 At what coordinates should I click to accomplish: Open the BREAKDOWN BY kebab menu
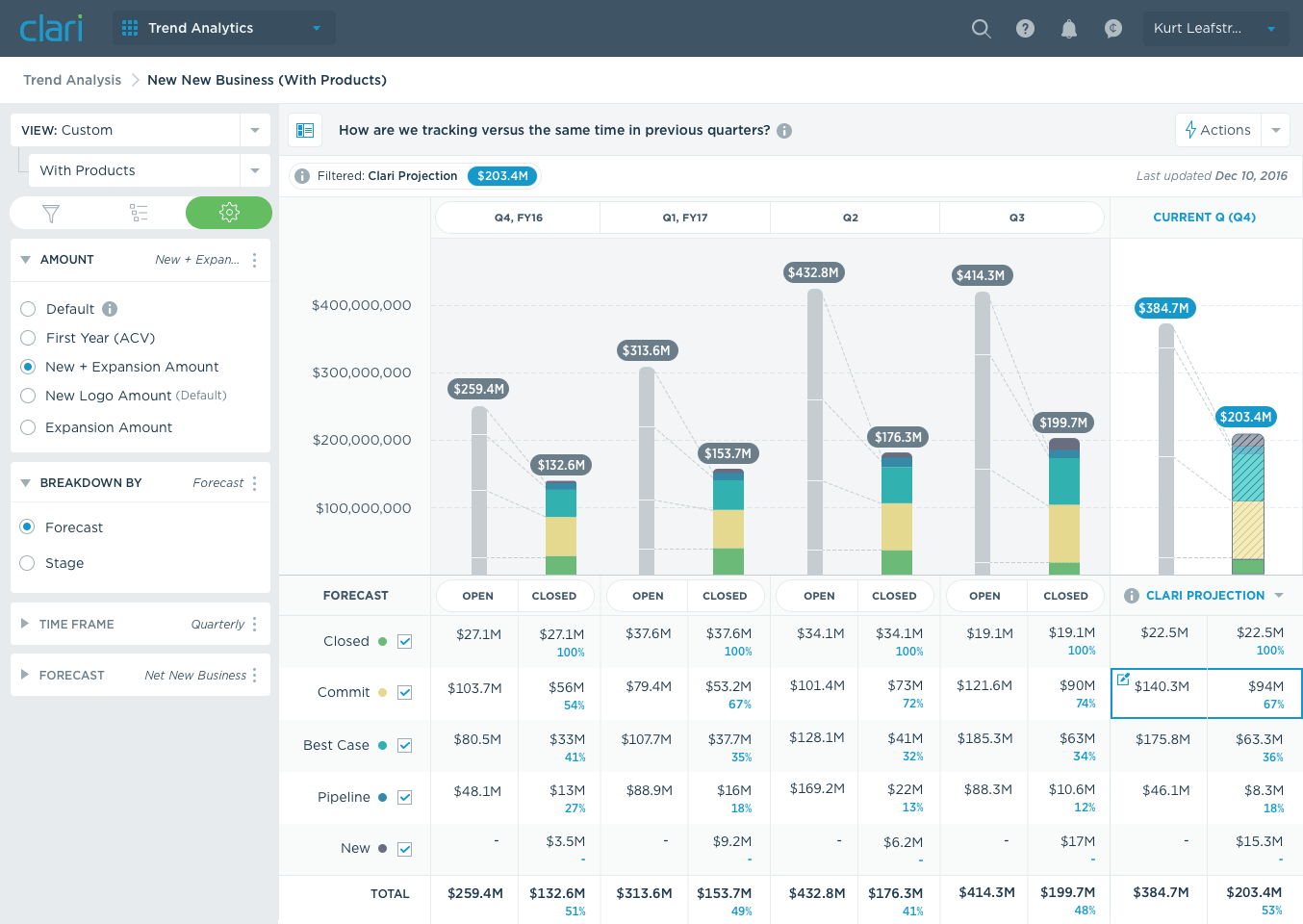point(254,483)
